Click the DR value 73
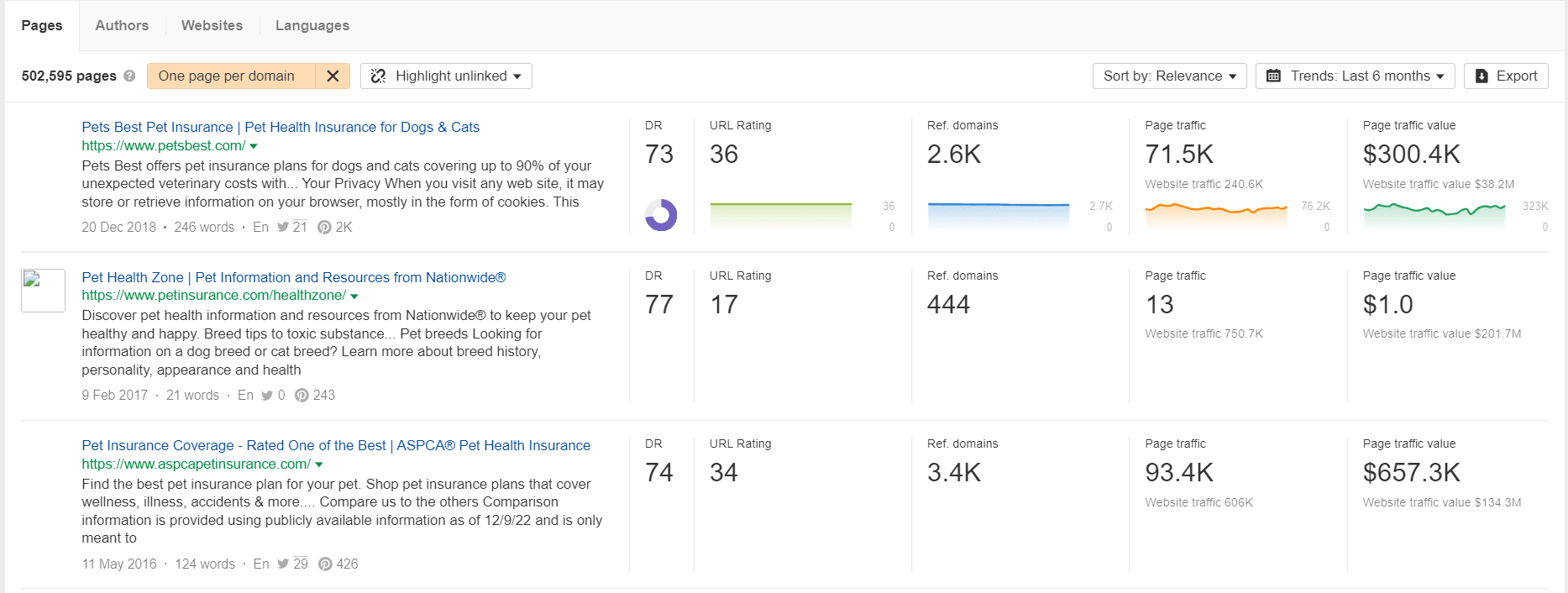 pyautogui.click(x=659, y=154)
